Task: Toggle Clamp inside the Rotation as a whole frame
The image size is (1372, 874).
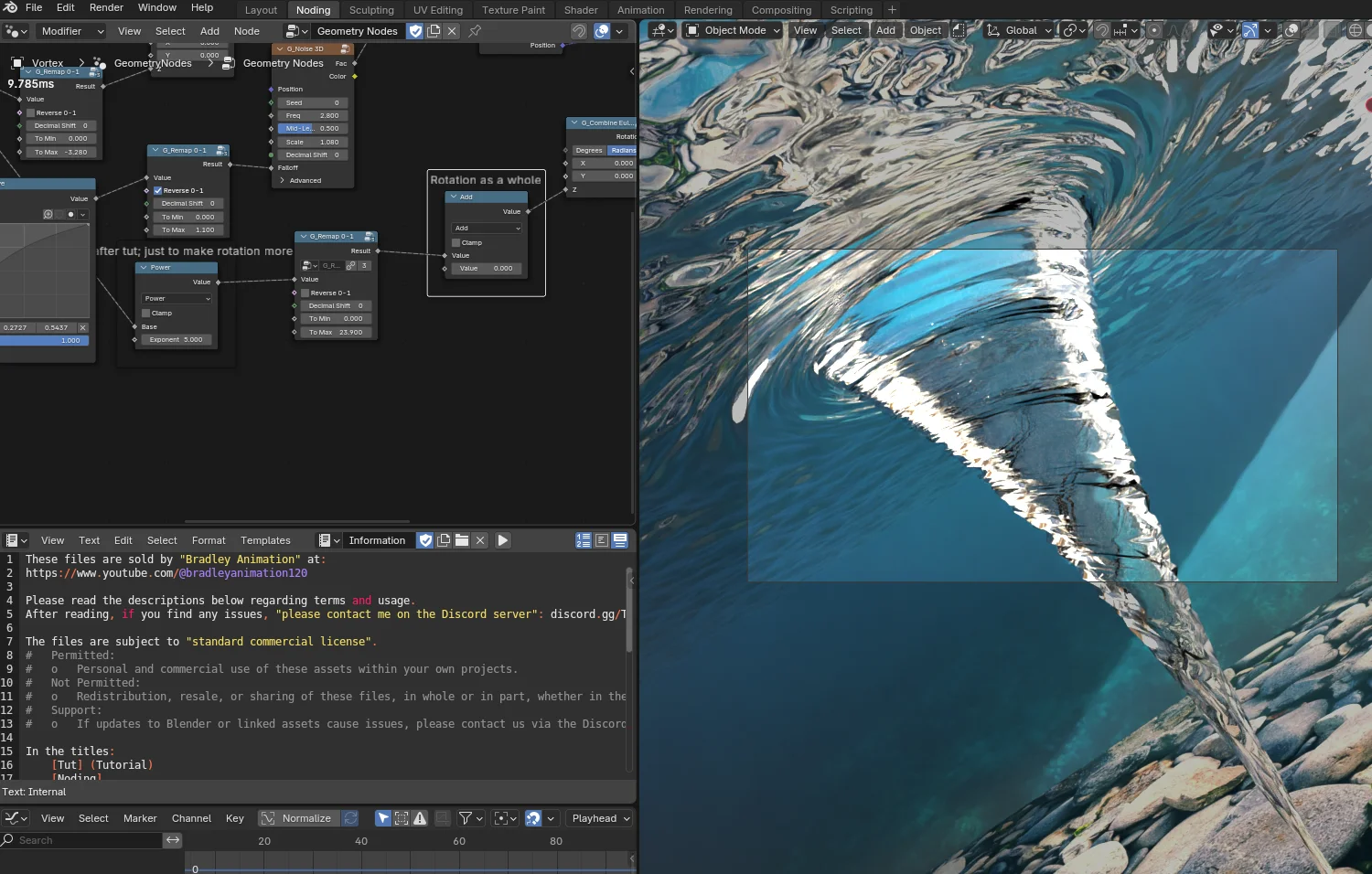Action: point(455,242)
